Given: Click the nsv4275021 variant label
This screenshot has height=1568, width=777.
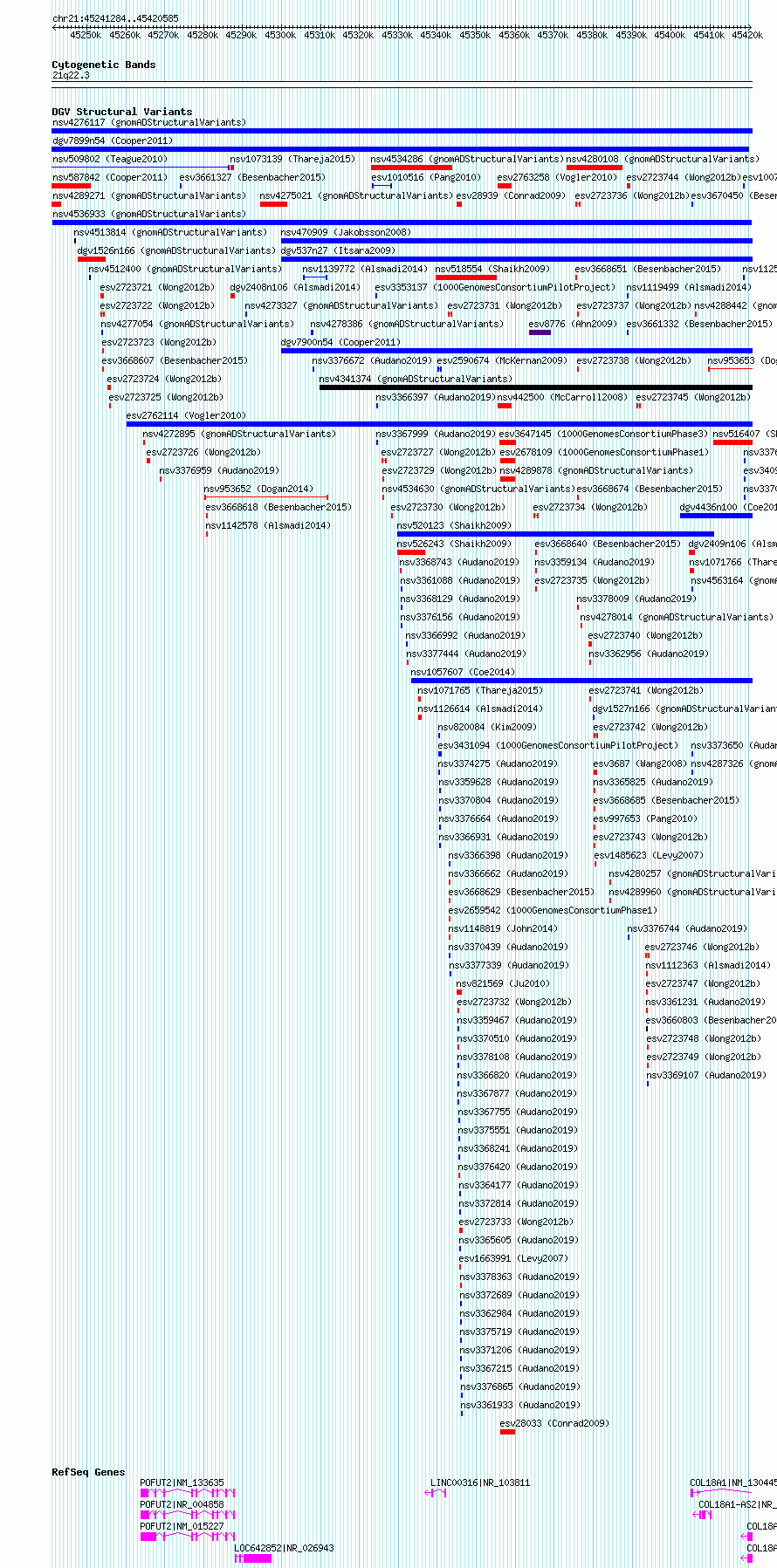Looking at the screenshot, I should pos(356,195).
